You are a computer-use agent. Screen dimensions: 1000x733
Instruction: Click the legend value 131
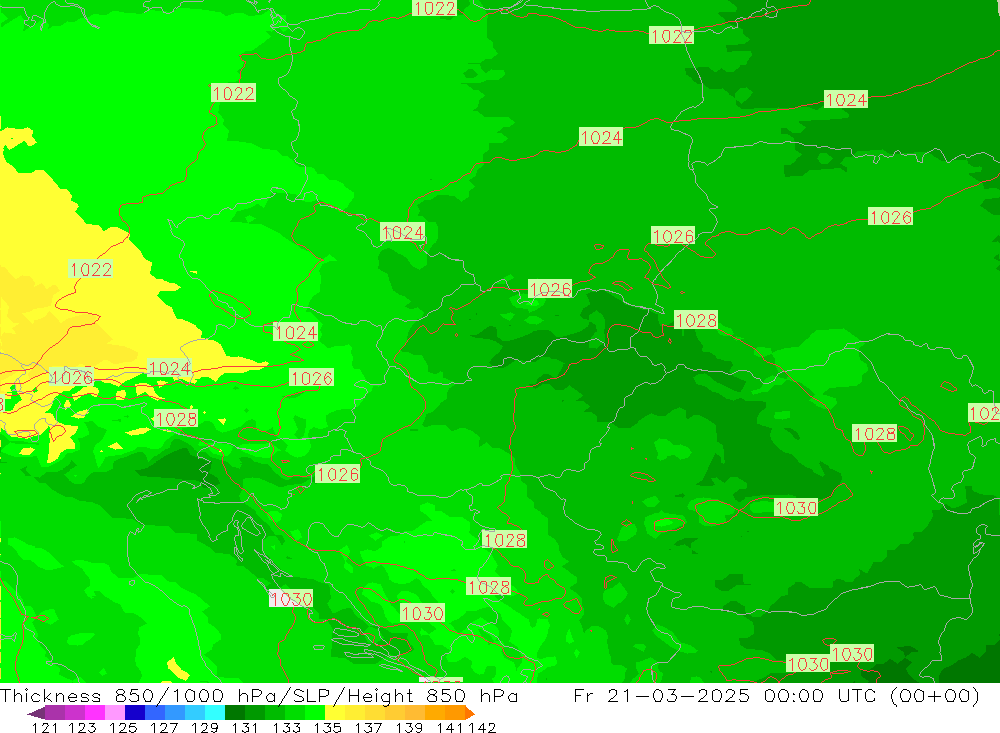(x=245, y=727)
